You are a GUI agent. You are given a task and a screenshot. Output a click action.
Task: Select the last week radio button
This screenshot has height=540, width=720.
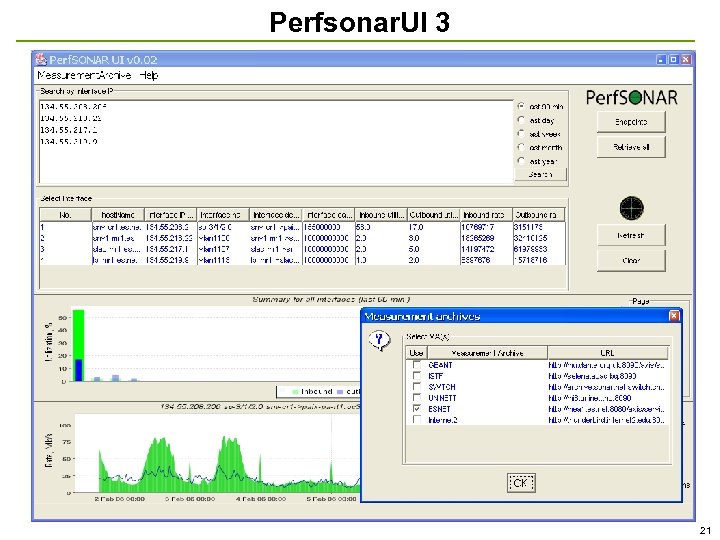coord(521,134)
